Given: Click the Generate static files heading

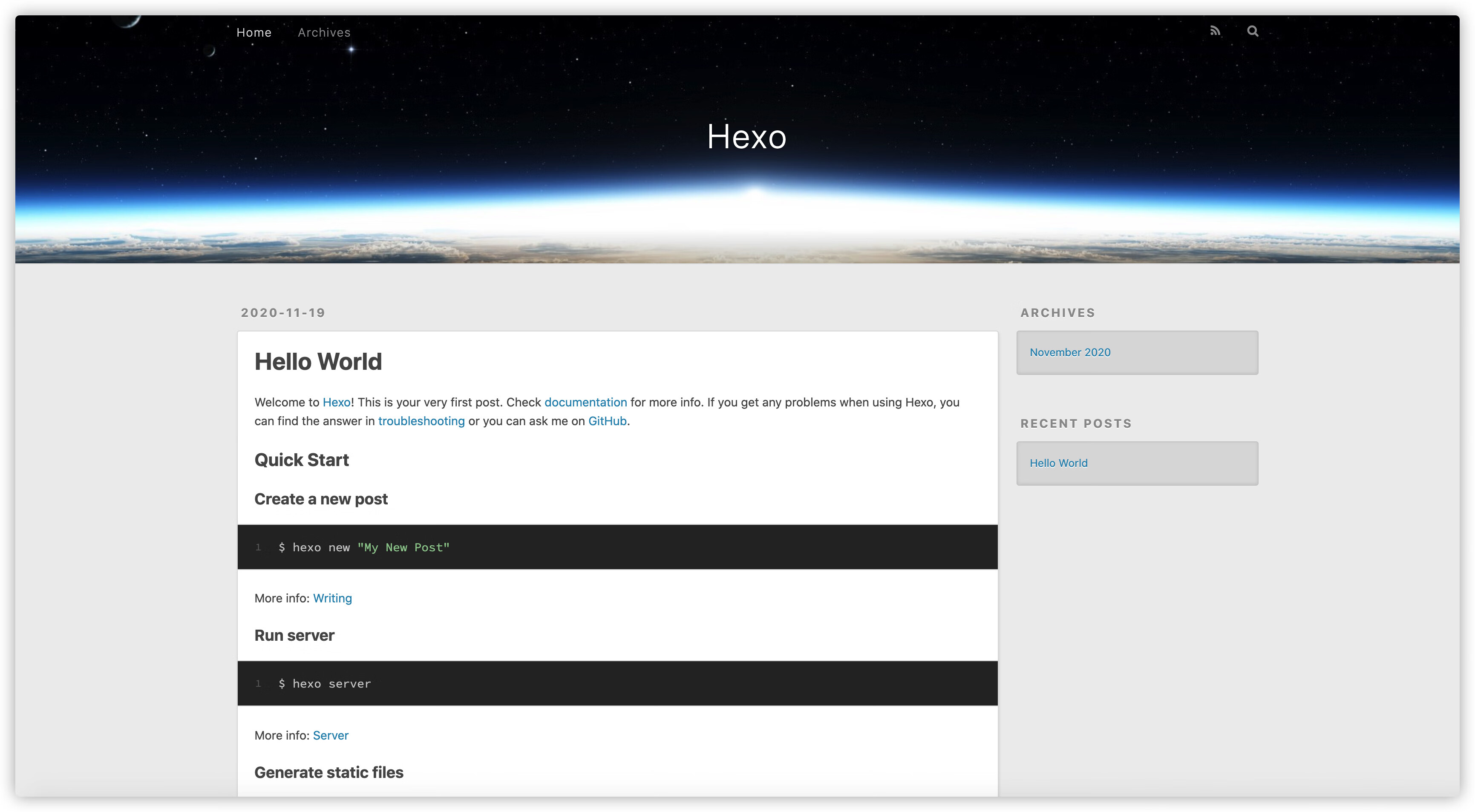Looking at the screenshot, I should [x=328, y=772].
